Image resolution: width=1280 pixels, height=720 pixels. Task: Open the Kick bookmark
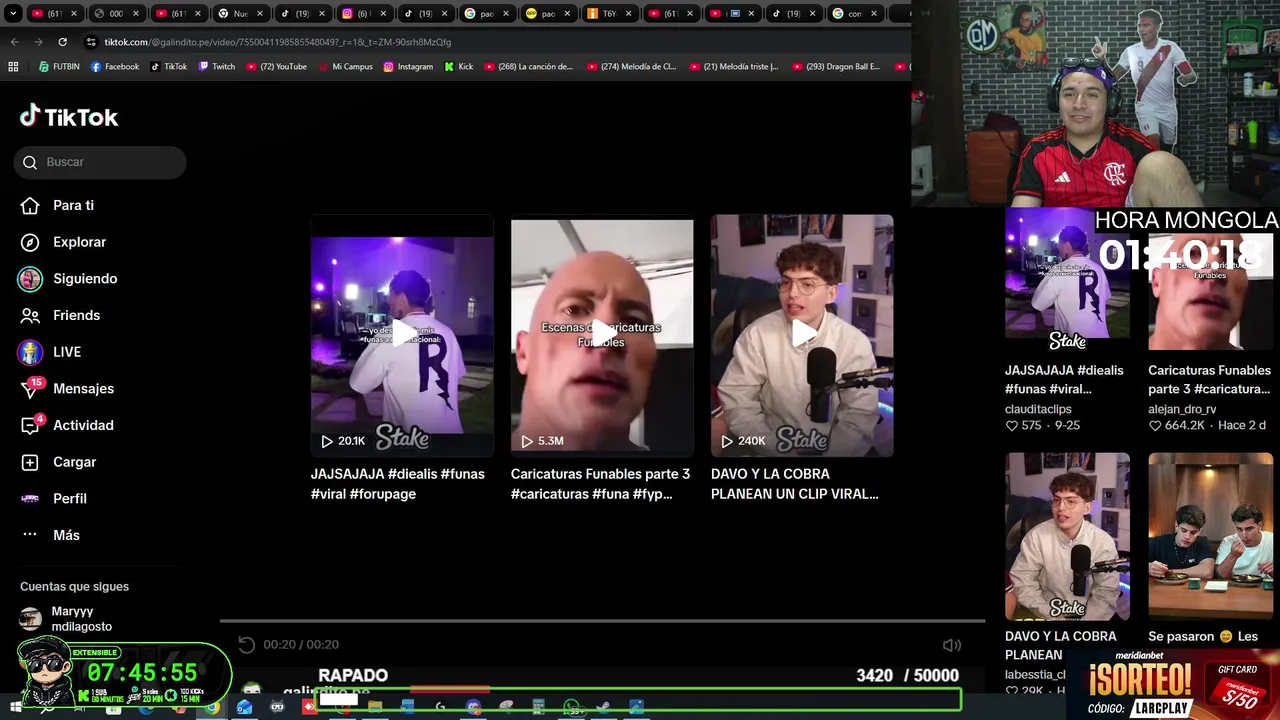pos(459,67)
